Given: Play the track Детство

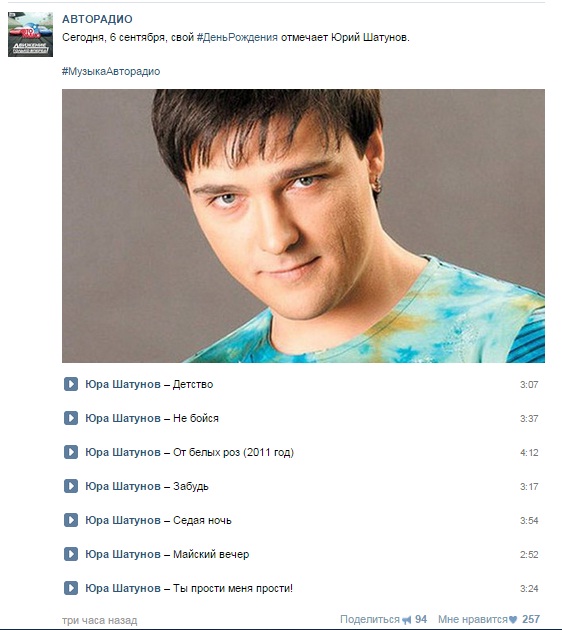Looking at the screenshot, I should (71, 384).
